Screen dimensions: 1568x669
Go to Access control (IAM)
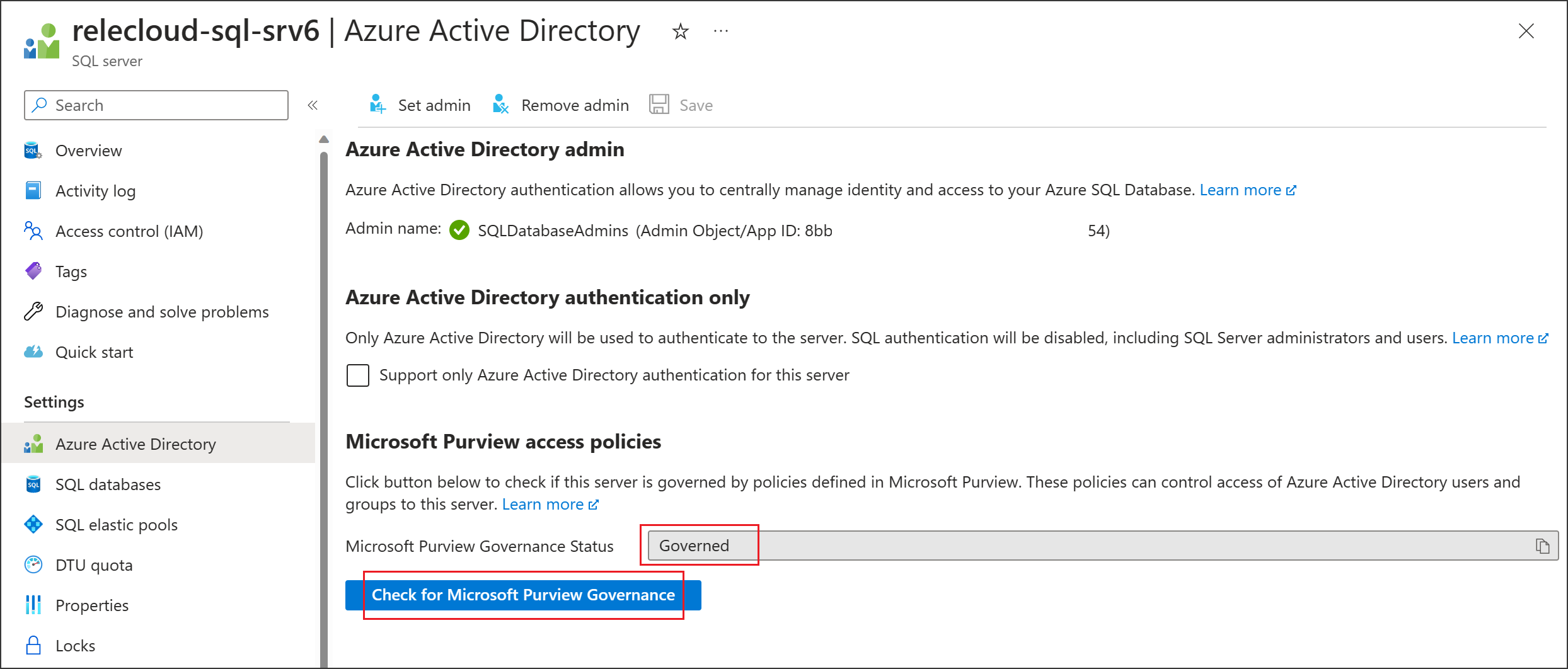pyautogui.click(x=129, y=232)
